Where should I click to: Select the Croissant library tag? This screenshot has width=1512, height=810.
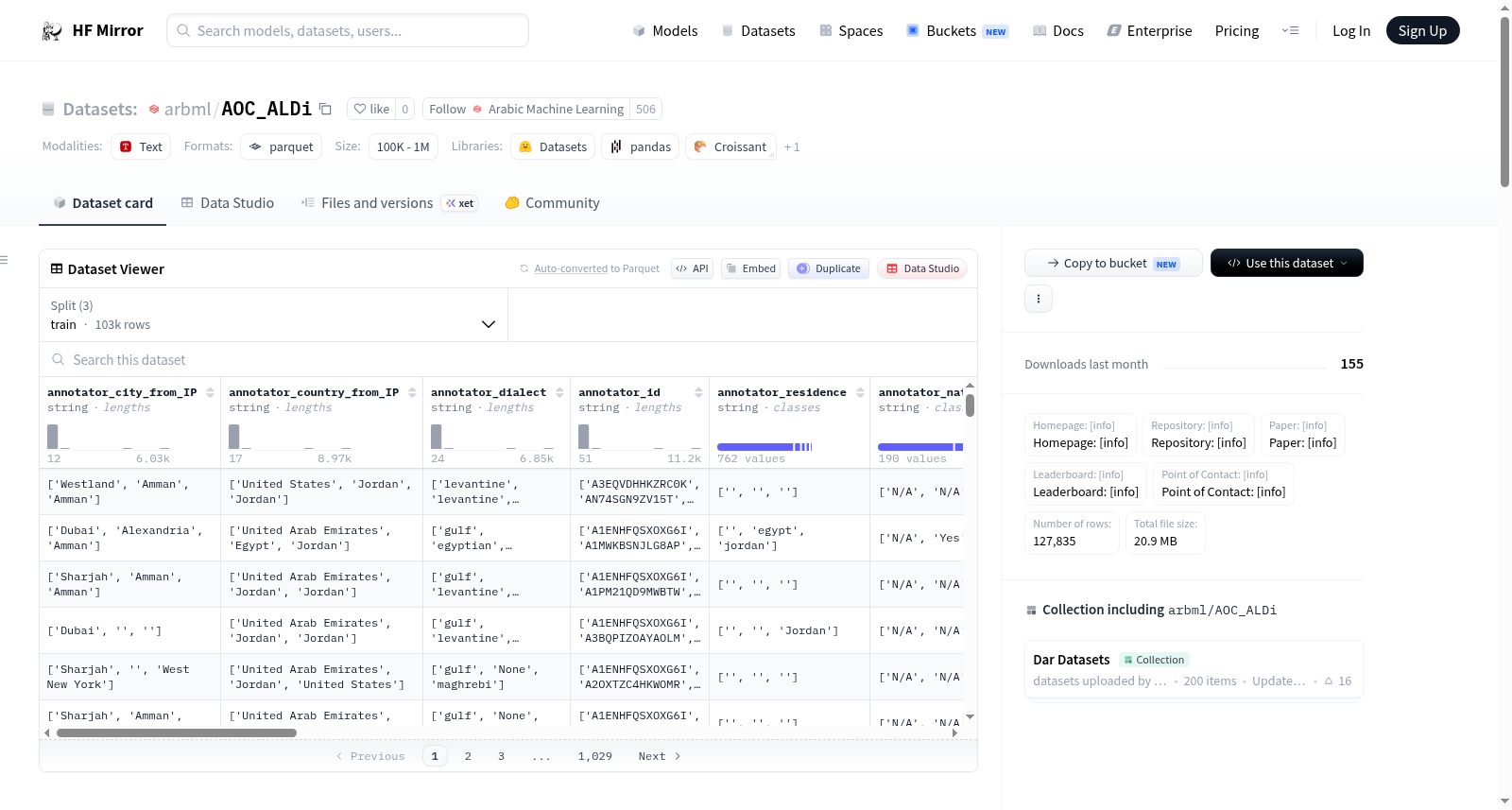click(730, 146)
